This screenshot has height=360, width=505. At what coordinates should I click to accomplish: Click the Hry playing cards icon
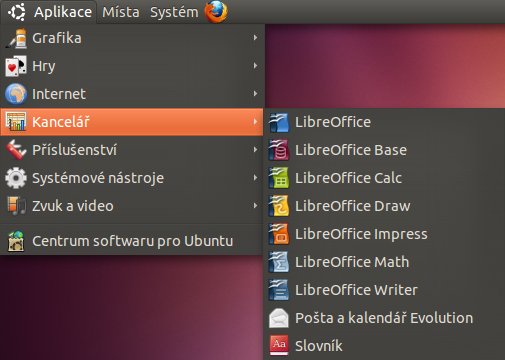(16, 66)
